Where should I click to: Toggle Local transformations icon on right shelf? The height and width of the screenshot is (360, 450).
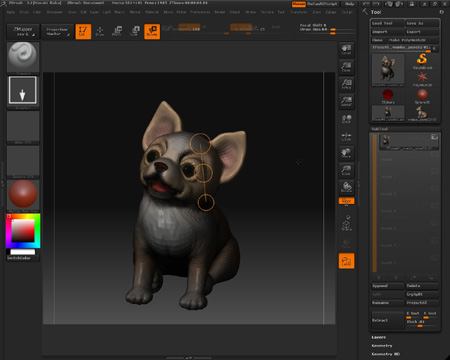pos(346,119)
